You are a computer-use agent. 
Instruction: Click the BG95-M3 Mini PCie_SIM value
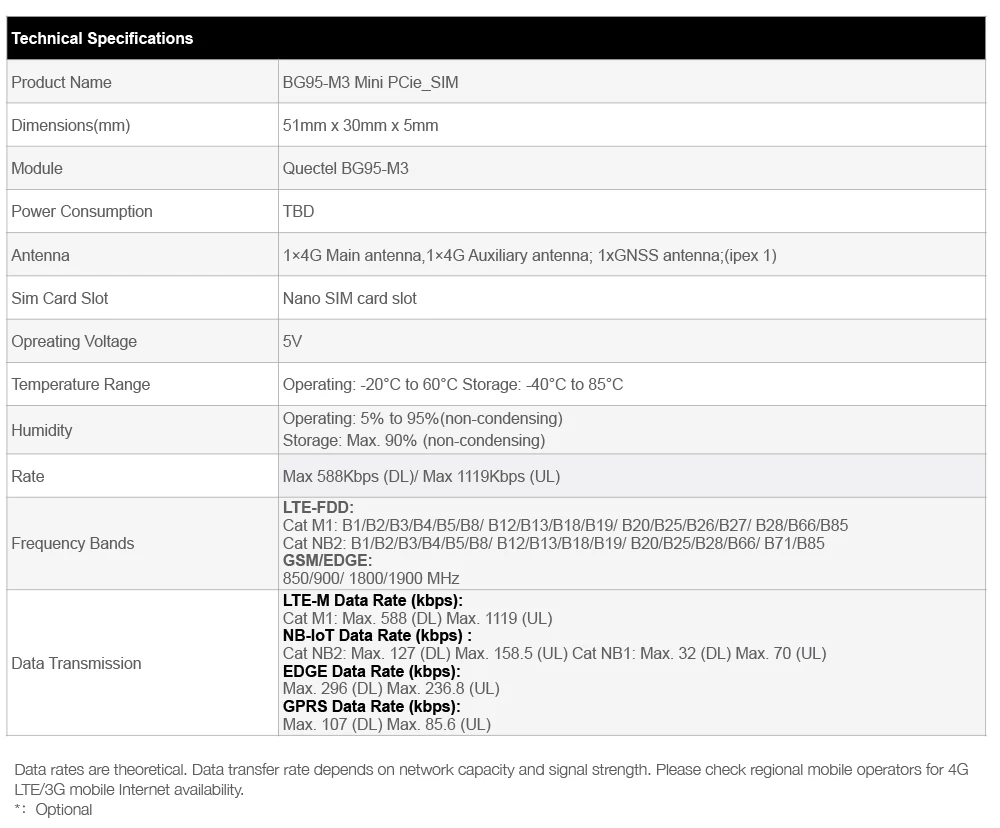coord(371,82)
